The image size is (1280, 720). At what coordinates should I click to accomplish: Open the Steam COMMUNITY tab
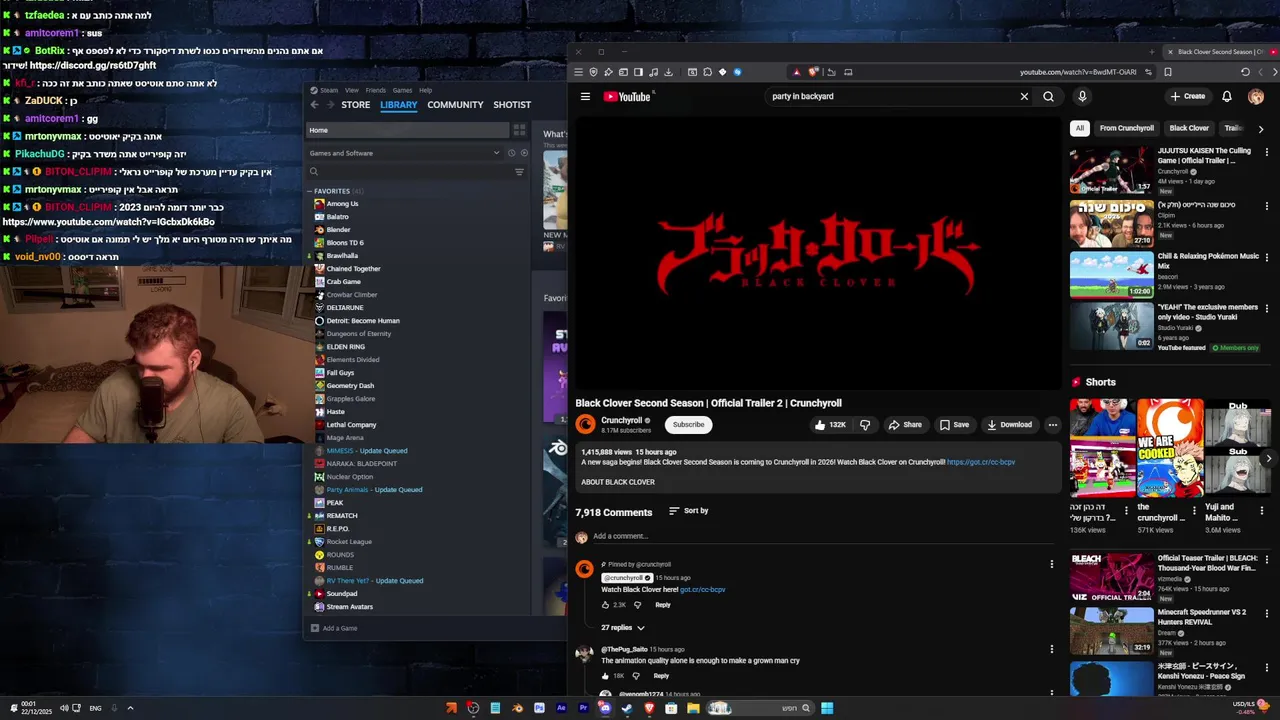click(x=455, y=105)
